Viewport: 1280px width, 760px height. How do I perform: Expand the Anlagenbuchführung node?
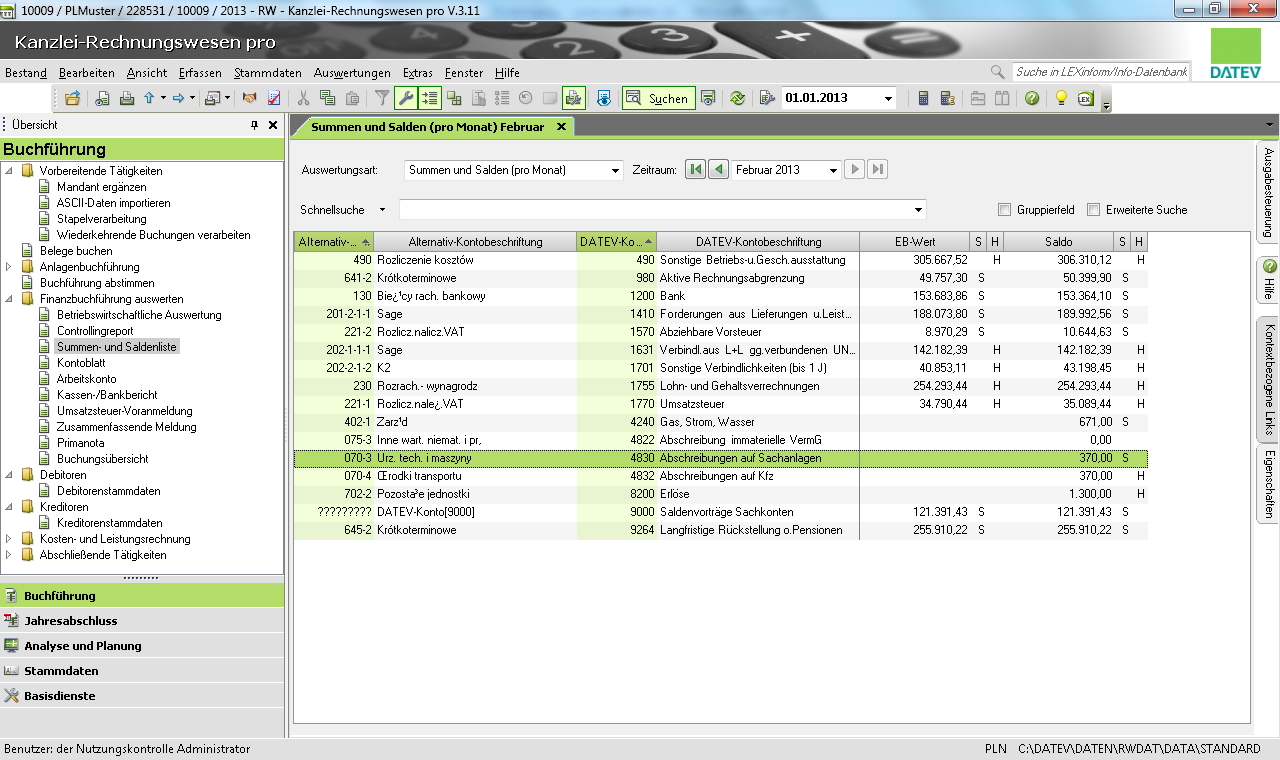pyautogui.click(x=10, y=267)
